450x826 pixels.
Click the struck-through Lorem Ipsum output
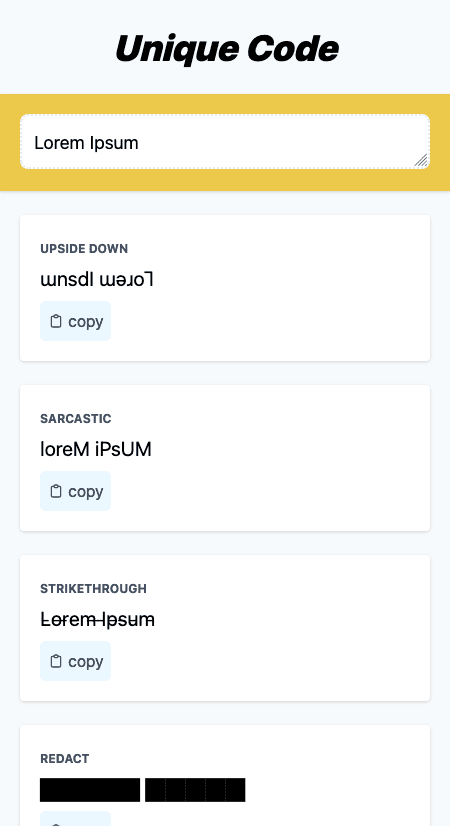pos(97,620)
